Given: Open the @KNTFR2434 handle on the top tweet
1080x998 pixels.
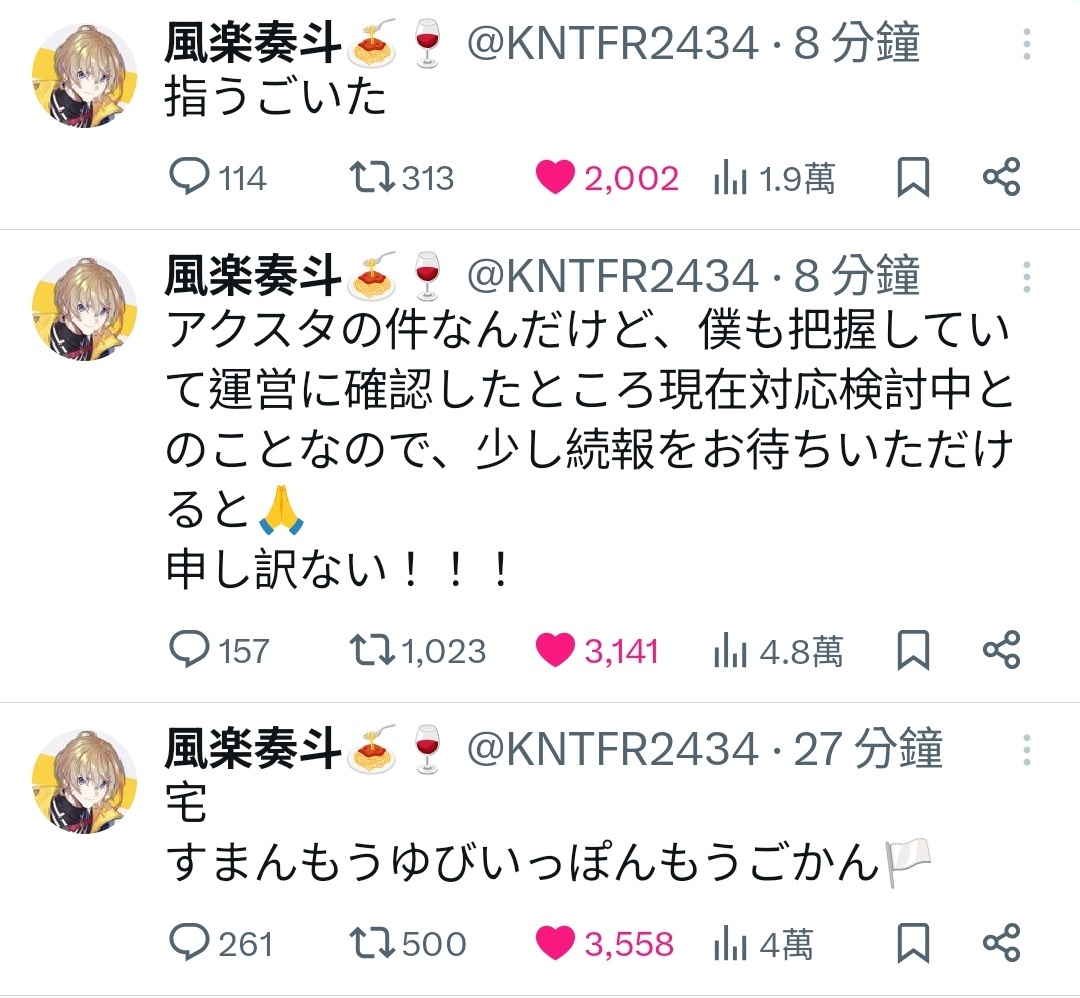Looking at the screenshot, I should 612,43.
